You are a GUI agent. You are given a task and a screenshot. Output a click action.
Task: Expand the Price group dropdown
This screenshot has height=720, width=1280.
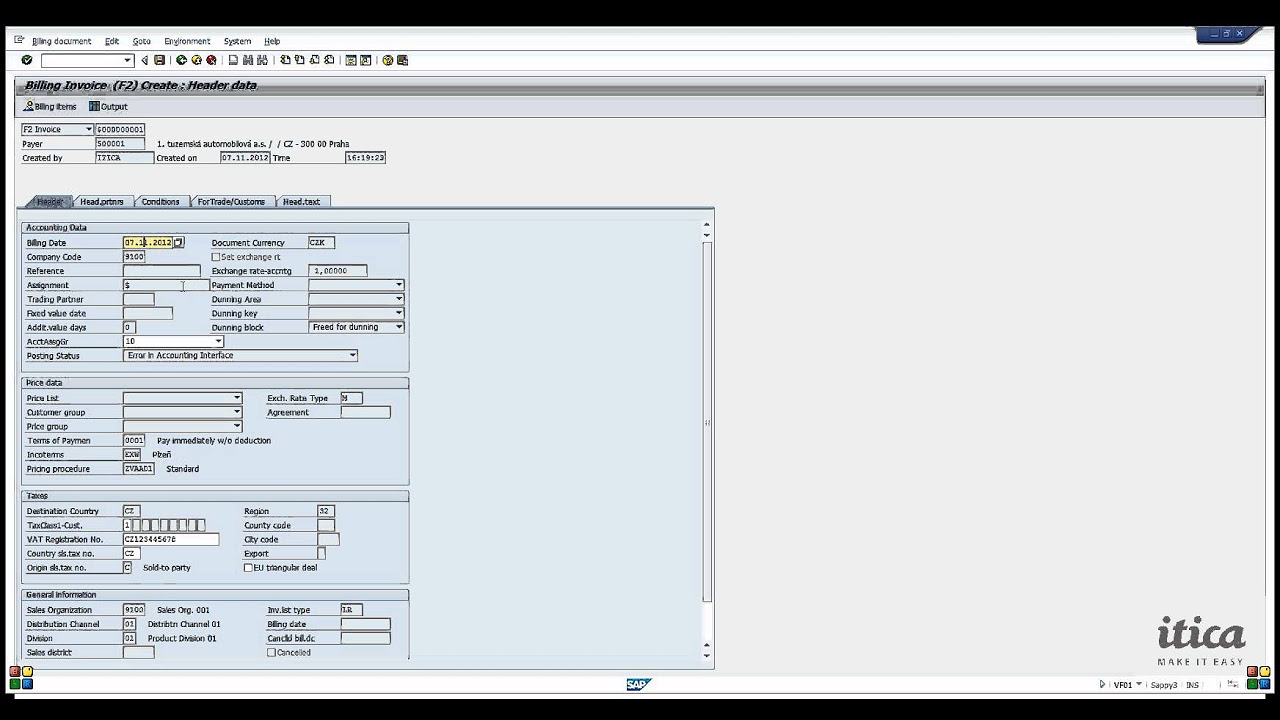point(237,426)
